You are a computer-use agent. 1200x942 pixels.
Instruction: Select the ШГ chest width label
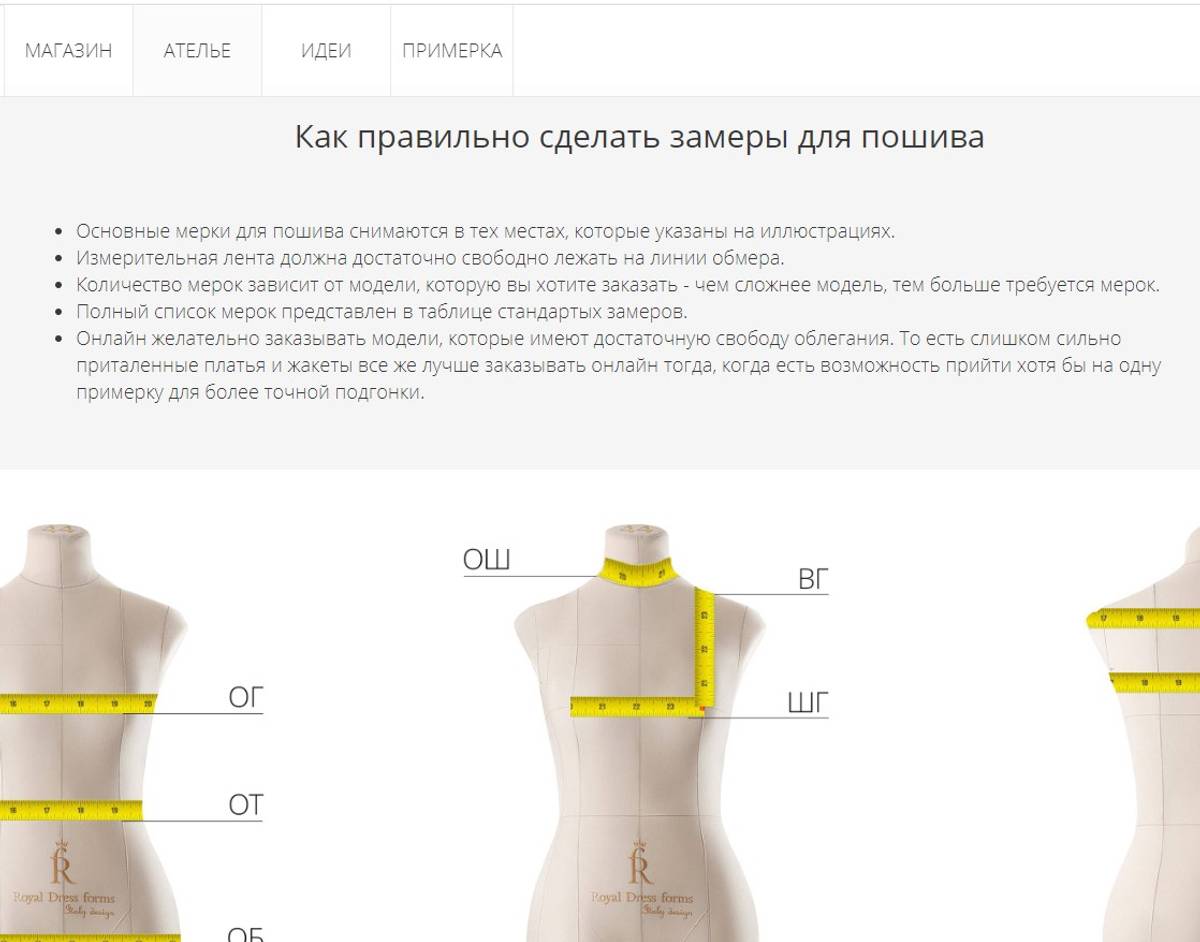pos(808,703)
